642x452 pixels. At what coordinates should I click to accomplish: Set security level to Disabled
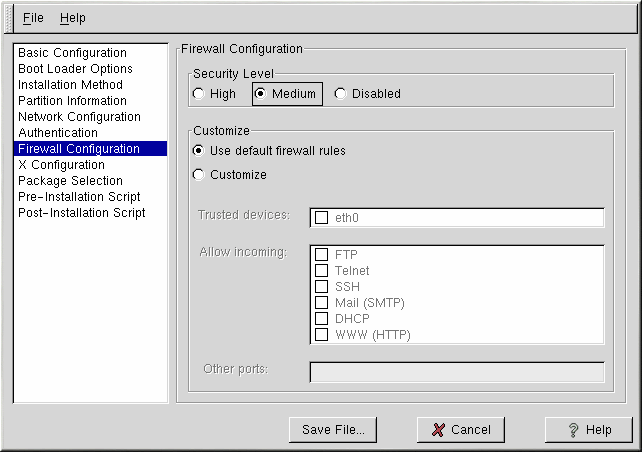click(341, 94)
